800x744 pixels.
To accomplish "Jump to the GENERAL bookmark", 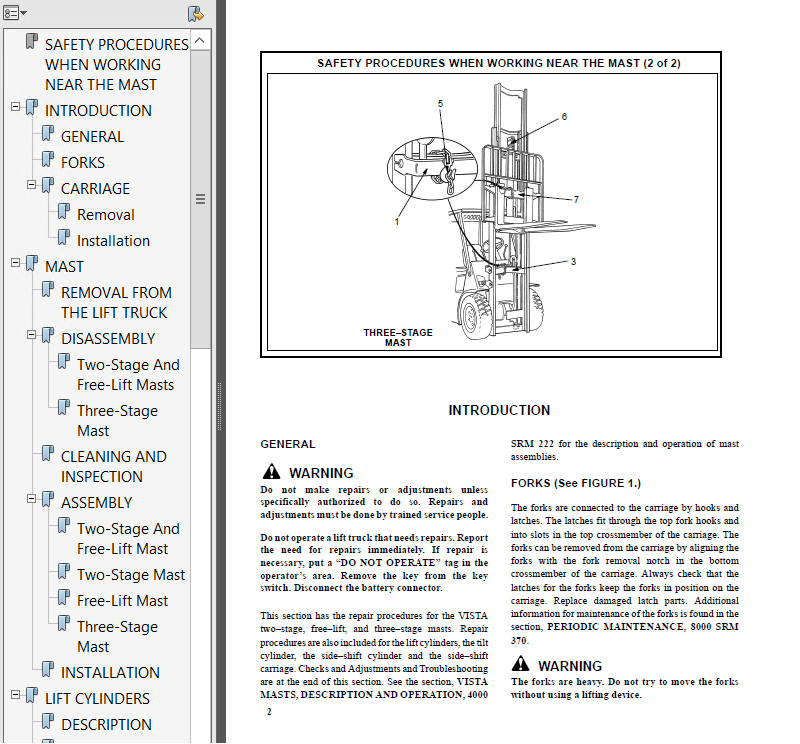I will (92, 137).
